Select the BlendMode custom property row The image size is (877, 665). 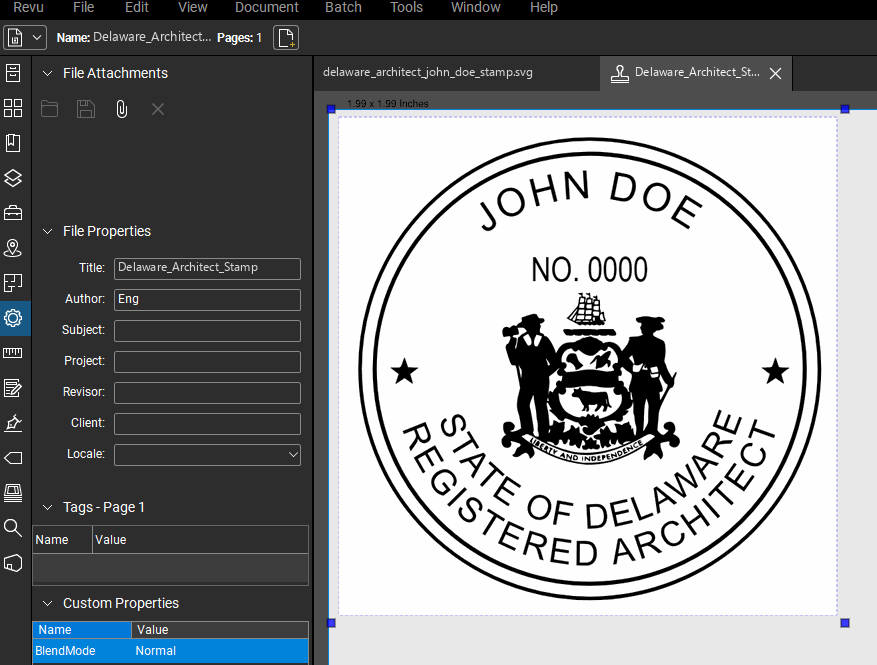[x=171, y=651]
